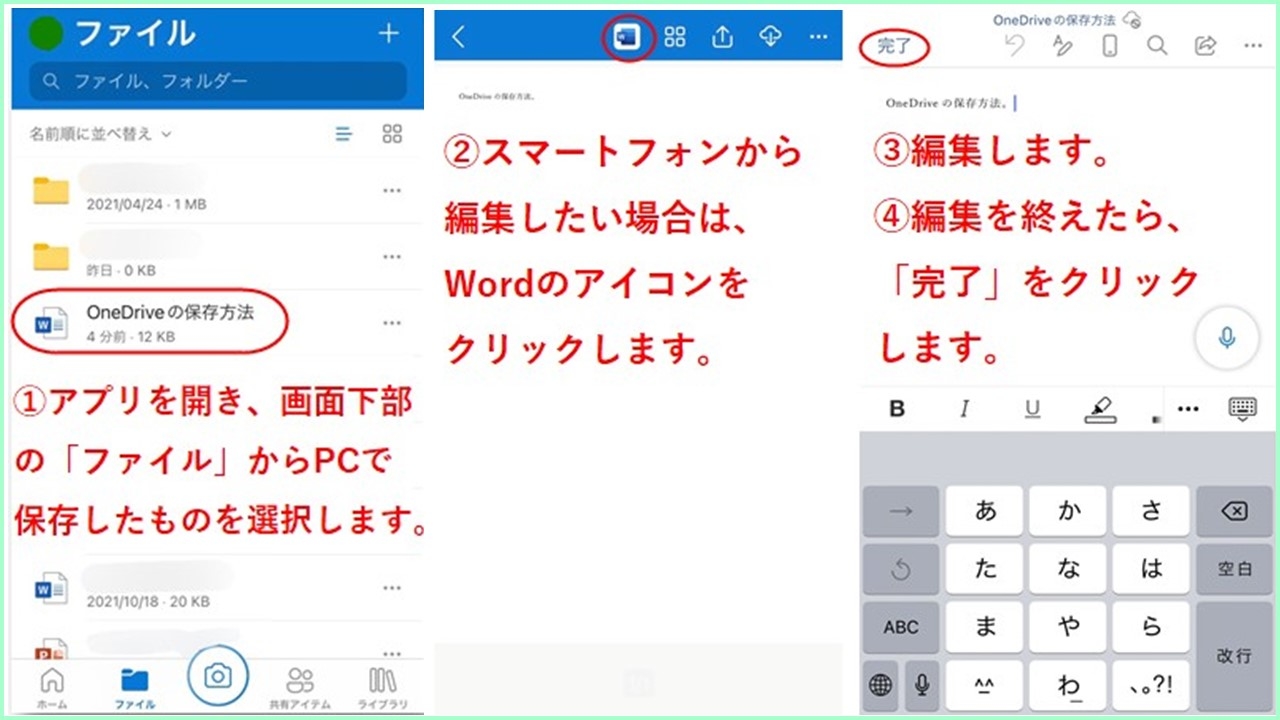Apply text highlight color
1280x720 pixels.
tap(1101, 410)
